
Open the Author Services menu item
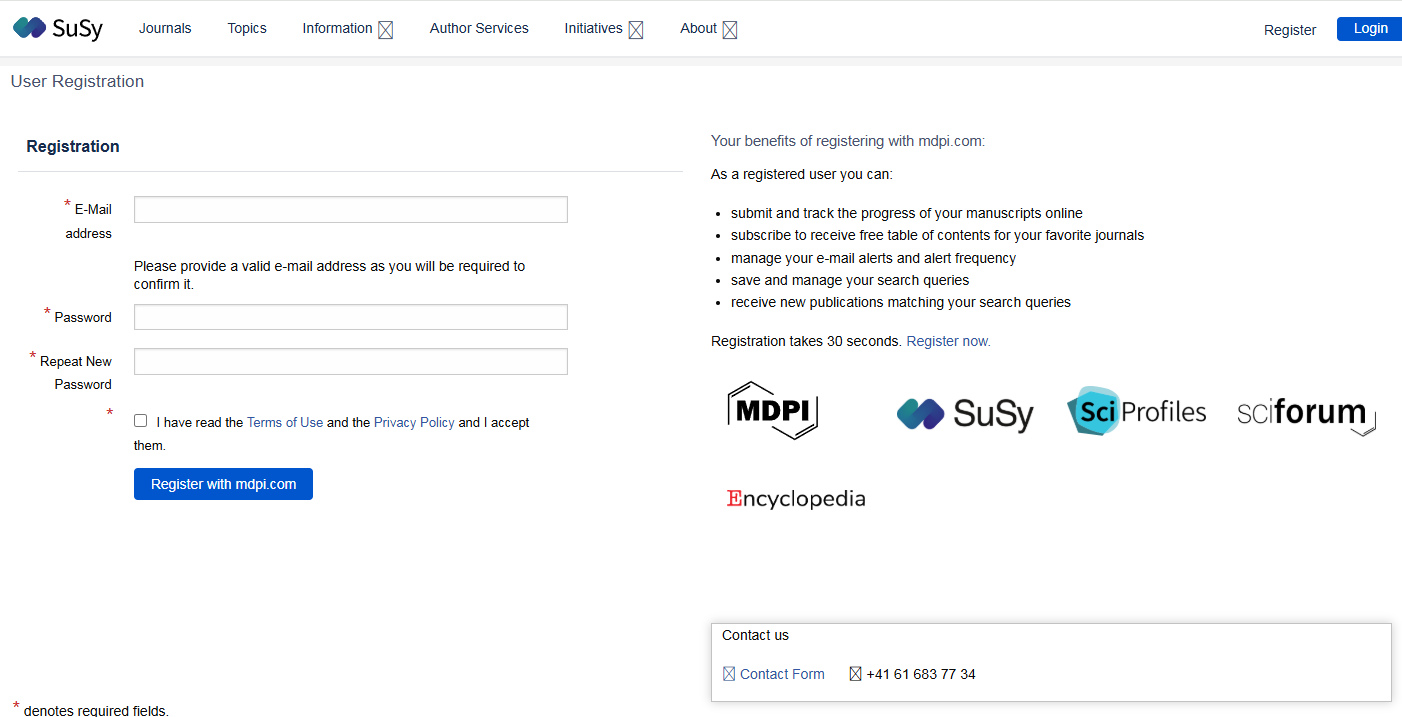click(479, 28)
